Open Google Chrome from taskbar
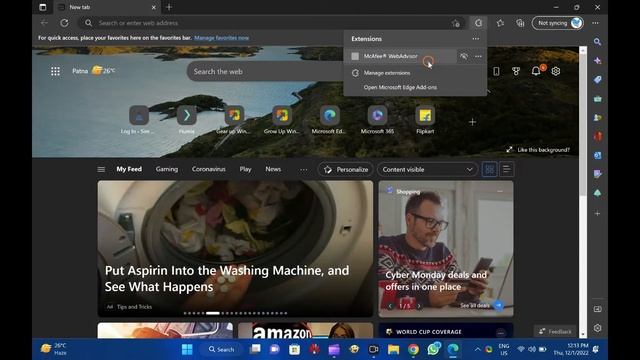This screenshot has width=640, height=360. point(413,349)
